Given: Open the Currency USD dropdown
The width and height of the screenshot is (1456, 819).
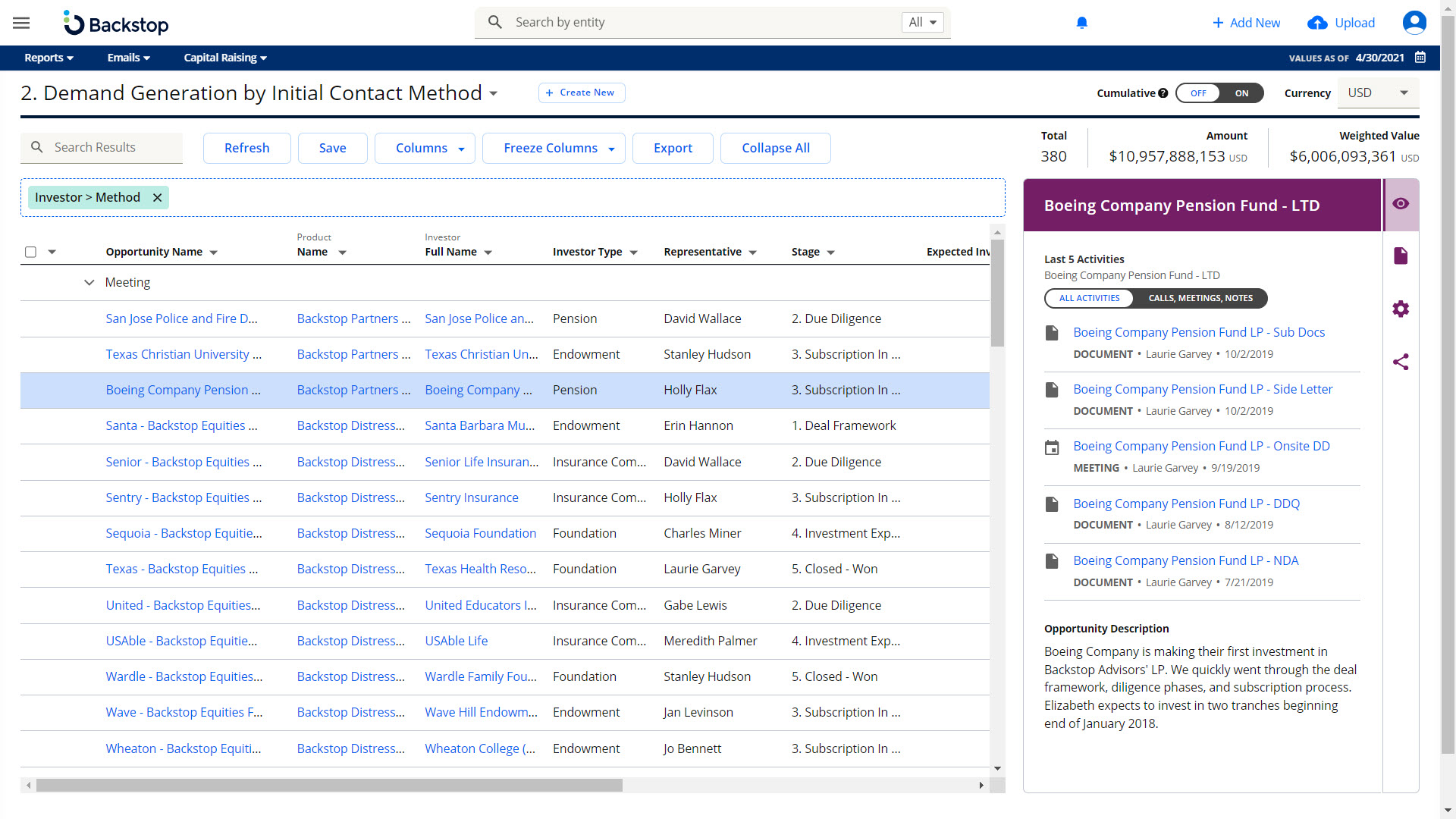Looking at the screenshot, I should pyautogui.click(x=1377, y=93).
